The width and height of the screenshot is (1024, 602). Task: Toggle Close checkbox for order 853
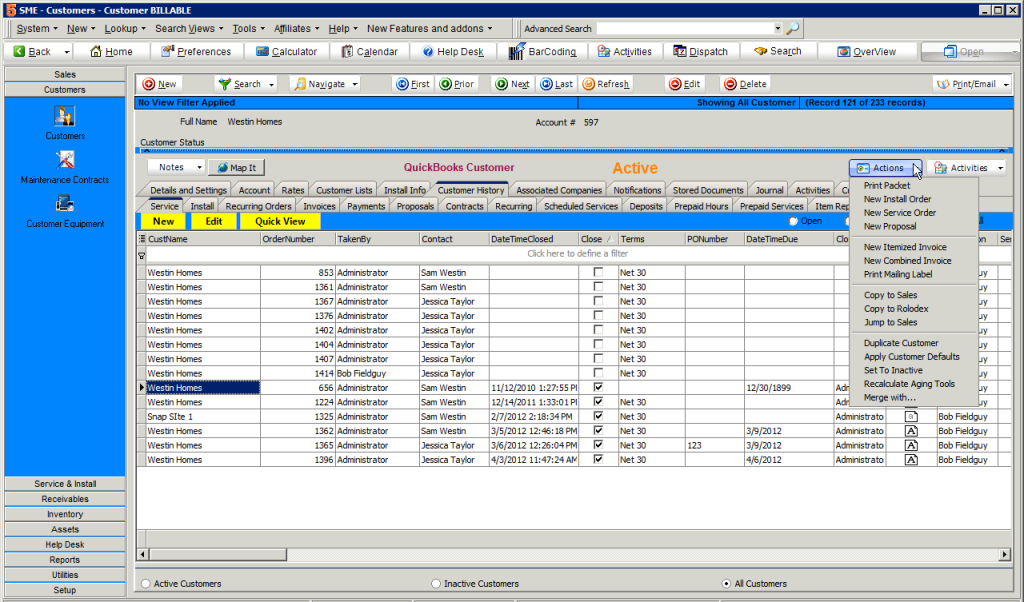point(598,273)
